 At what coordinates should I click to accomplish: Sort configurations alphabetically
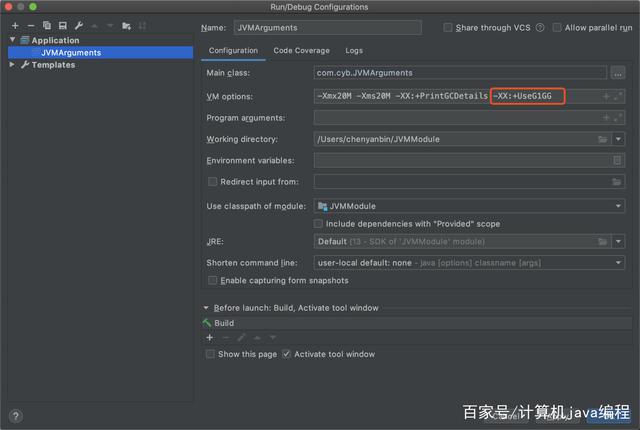click(142, 26)
